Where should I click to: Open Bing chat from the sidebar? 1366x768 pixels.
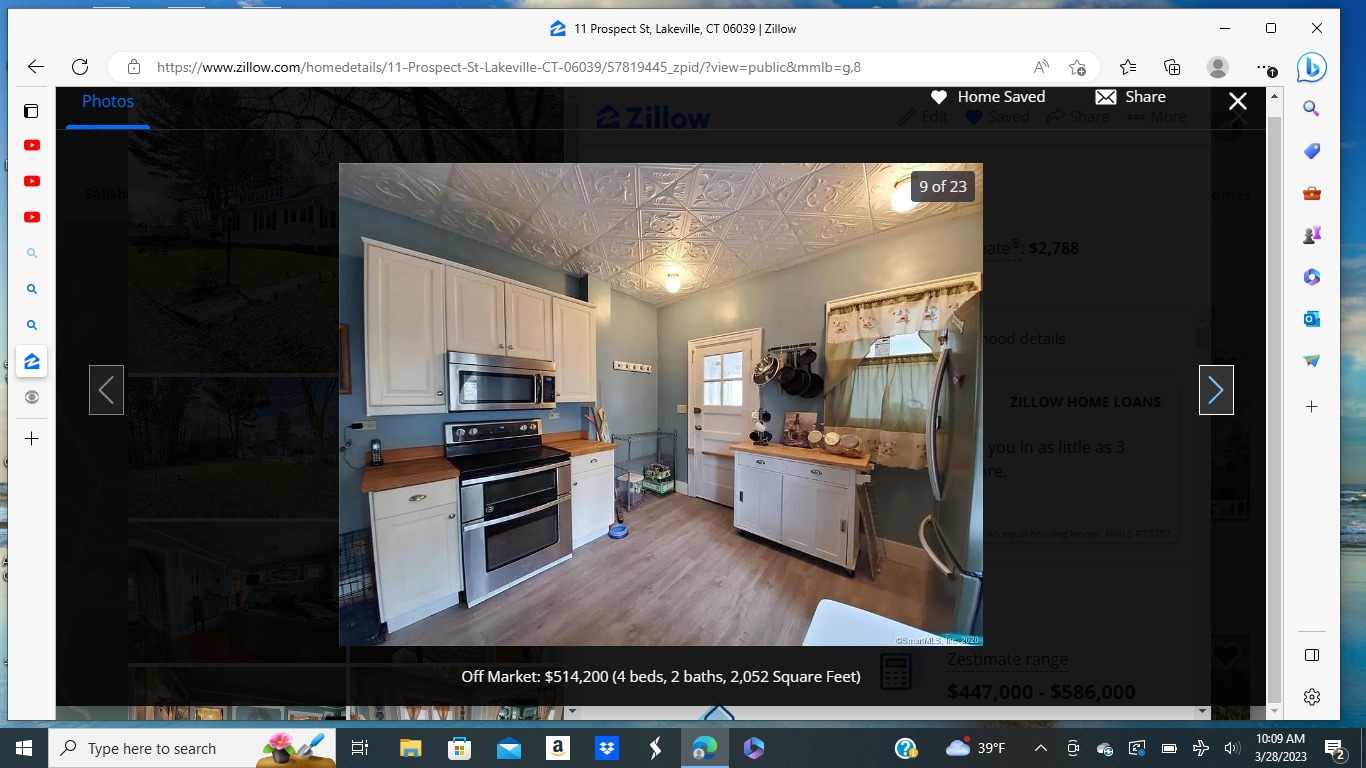[x=1312, y=67]
